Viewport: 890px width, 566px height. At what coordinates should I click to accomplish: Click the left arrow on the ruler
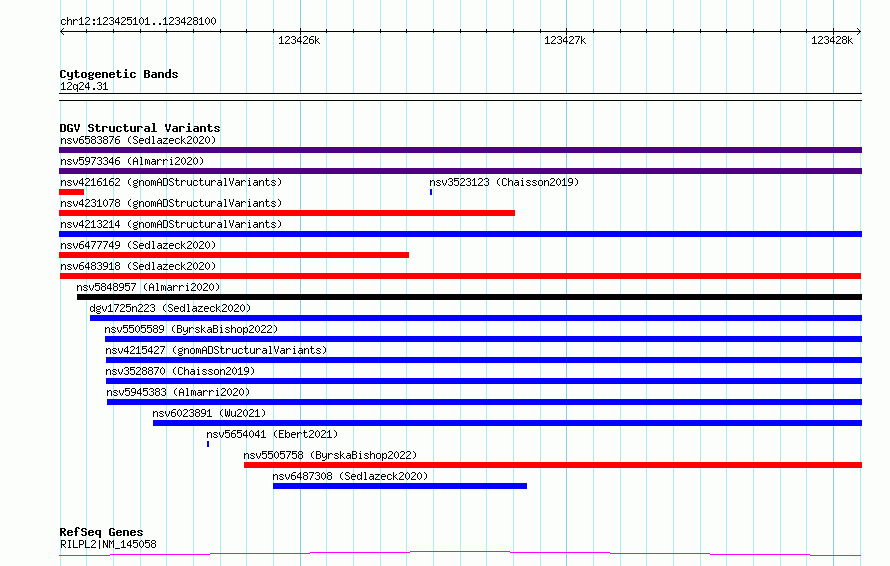point(62,32)
